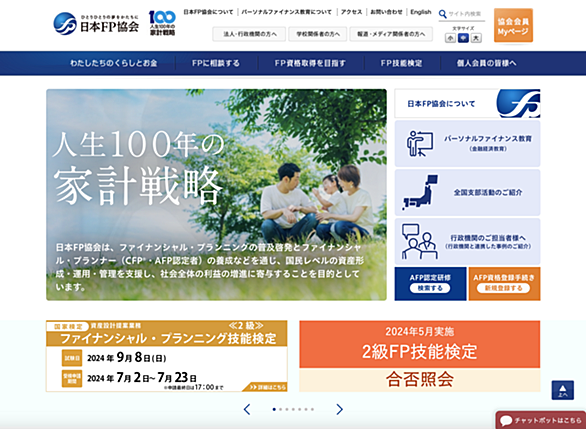The width and height of the screenshot is (586, 429).
Task: Click 報道・メディア関係者の方へ button
Action: 391,34
